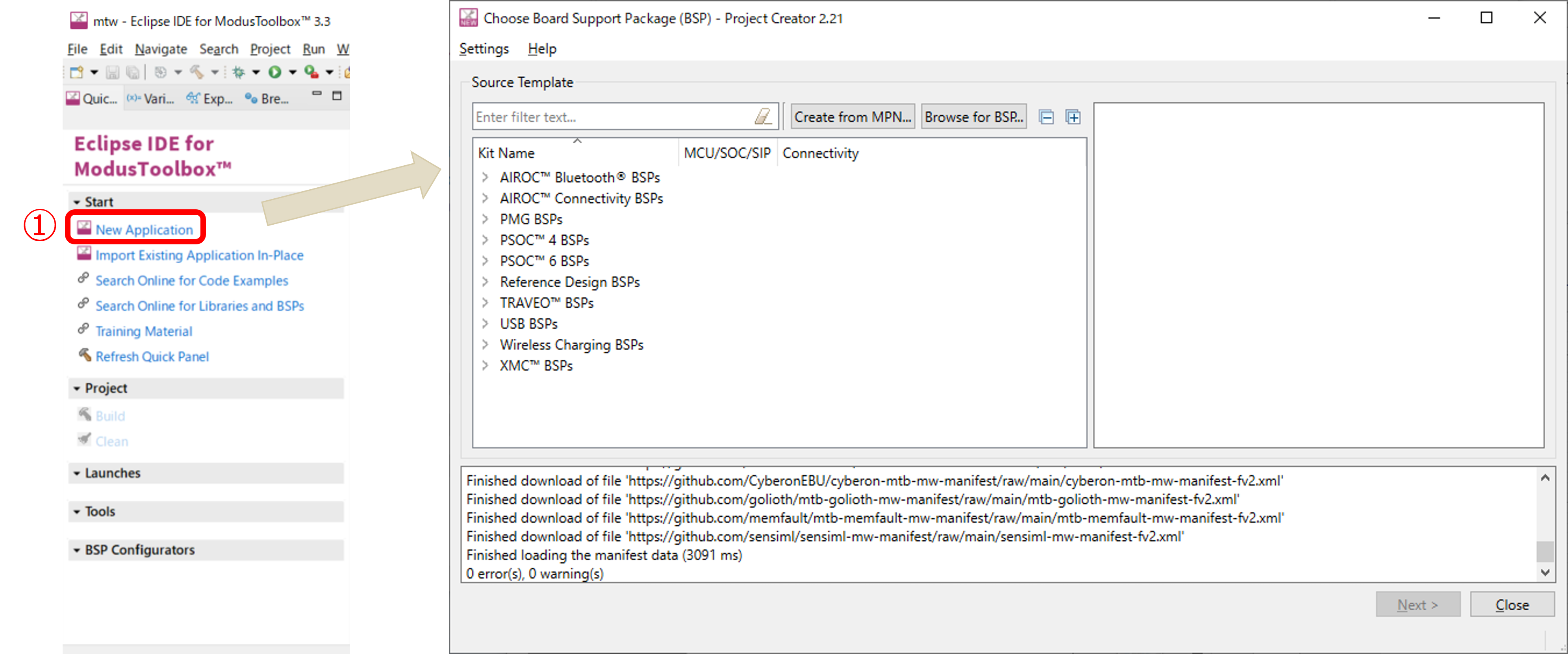Viewport: 1568px width, 654px height.
Task: Open the Eclipse File menu
Action: pyautogui.click(x=77, y=49)
